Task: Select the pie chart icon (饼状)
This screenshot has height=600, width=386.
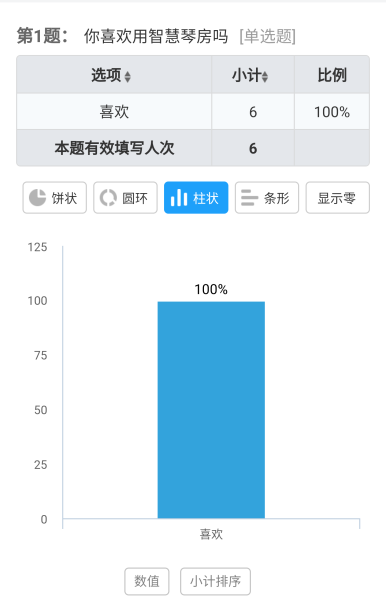Action: [37, 198]
